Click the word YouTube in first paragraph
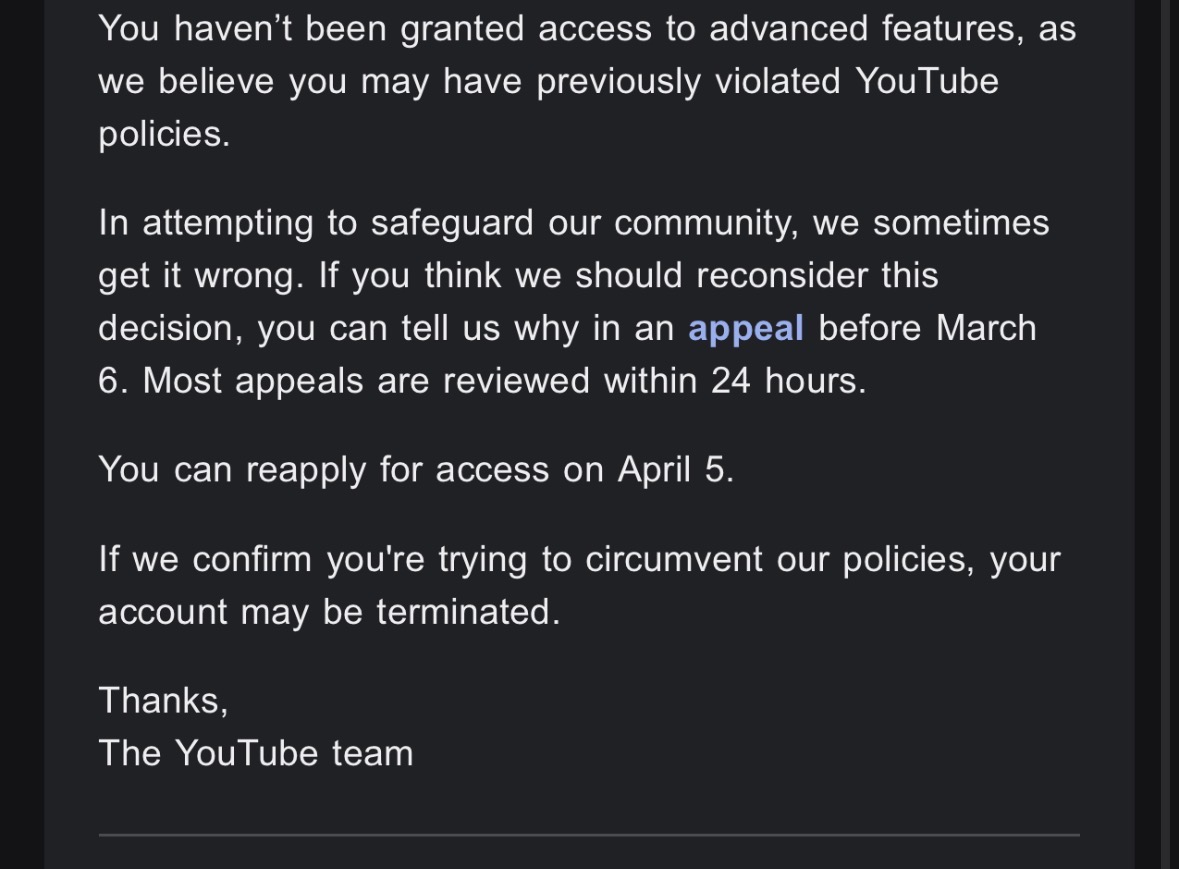The image size is (1179, 869). click(x=926, y=80)
